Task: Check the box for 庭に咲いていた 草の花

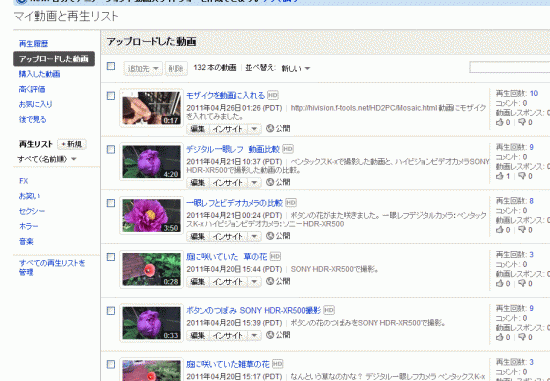Action: coord(111,257)
